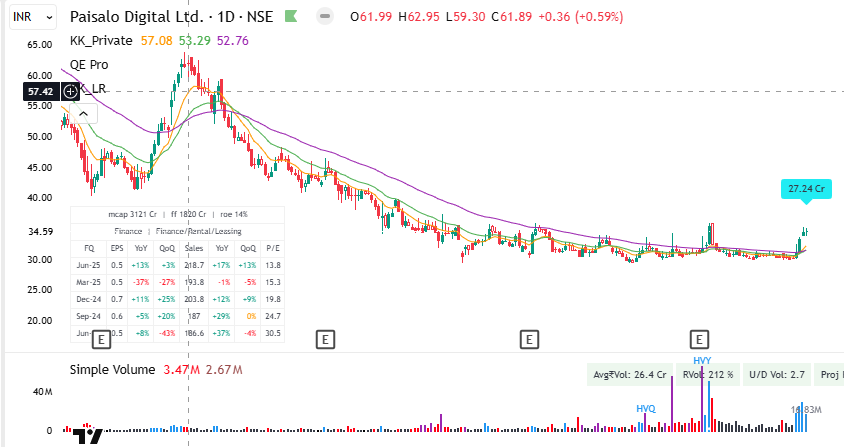This screenshot has height=447, width=844.
Task: Click the mcap 3121 Cr text
Action: pyautogui.click(x=132, y=214)
